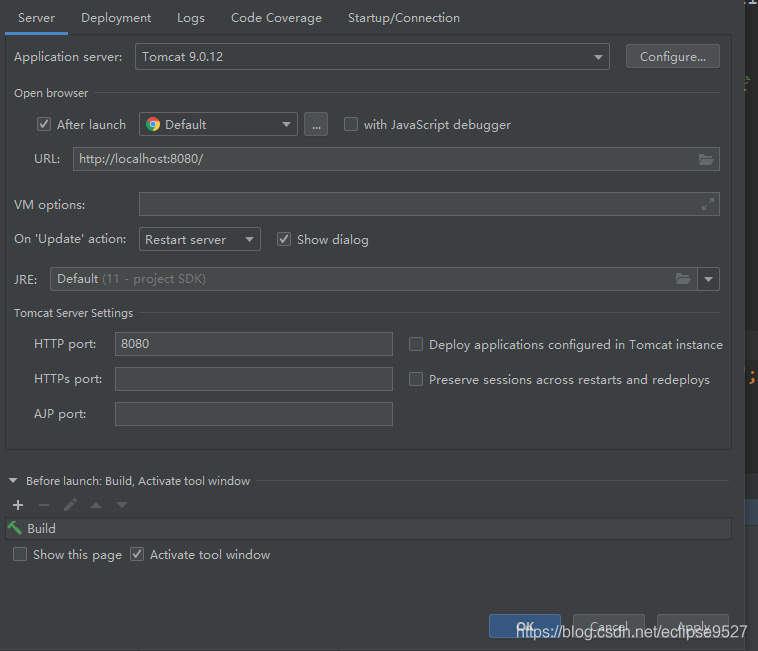Enable Preserve sessions across restarts and redeploys
Viewport: 758px width, 651px height.
(416, 379)
